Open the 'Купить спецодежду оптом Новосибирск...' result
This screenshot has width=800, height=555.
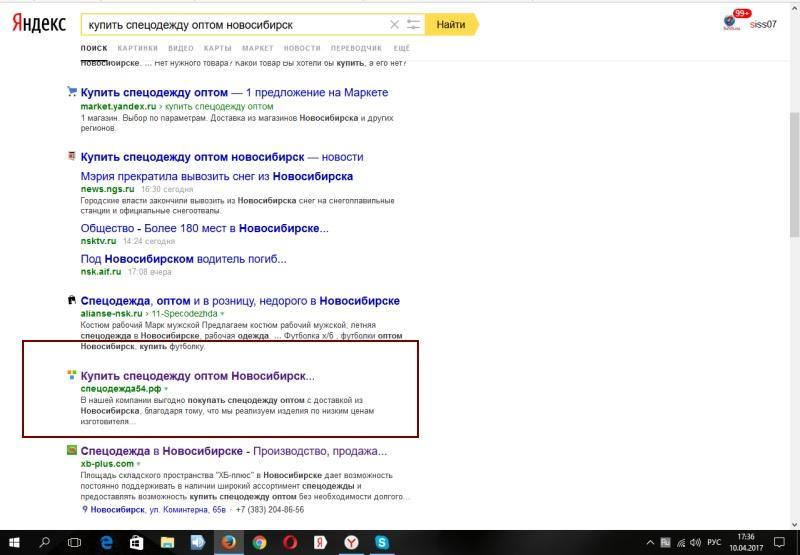[x=197, y=376]
